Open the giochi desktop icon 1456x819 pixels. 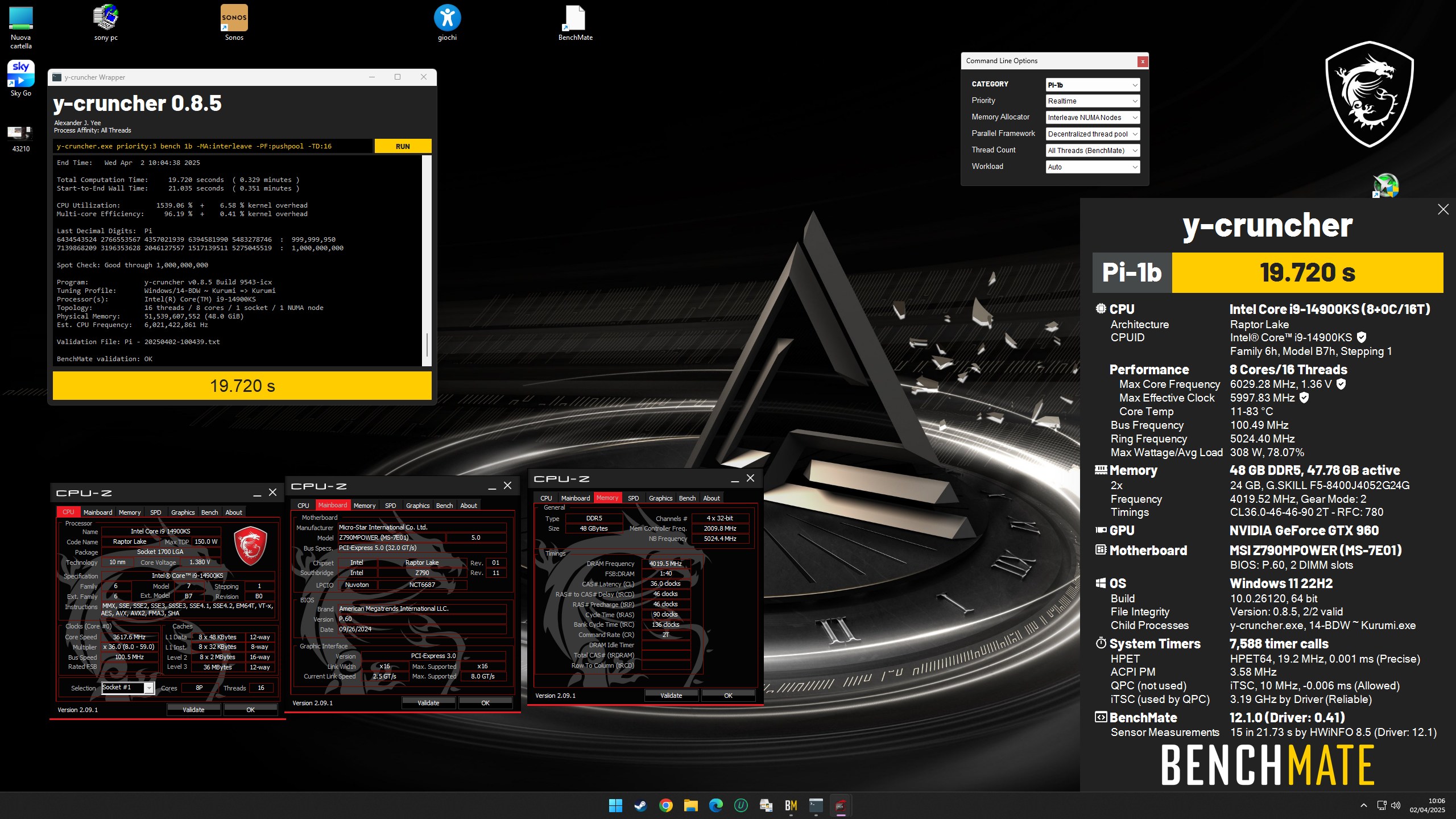click(x=447, y=23)
